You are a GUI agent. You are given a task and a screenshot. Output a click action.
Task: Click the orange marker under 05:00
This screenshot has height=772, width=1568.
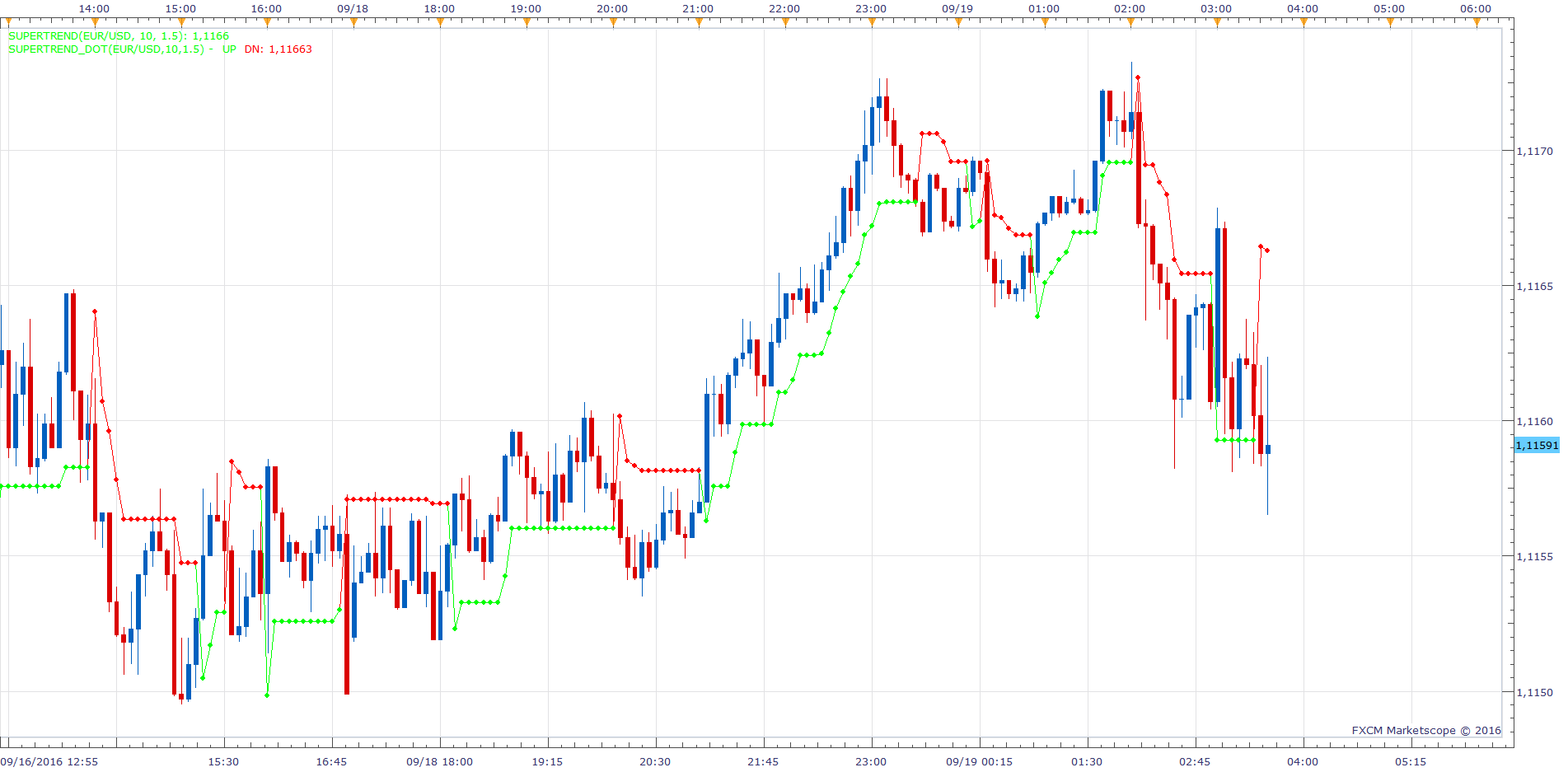1390,22
